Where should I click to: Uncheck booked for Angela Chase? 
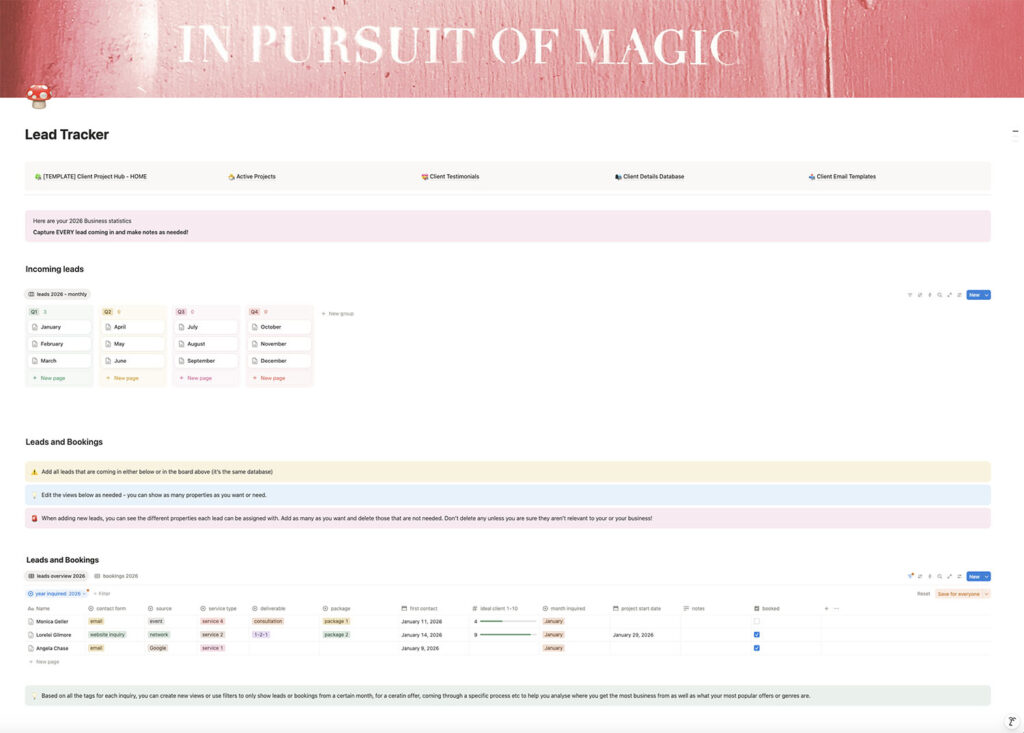[757, 648]
